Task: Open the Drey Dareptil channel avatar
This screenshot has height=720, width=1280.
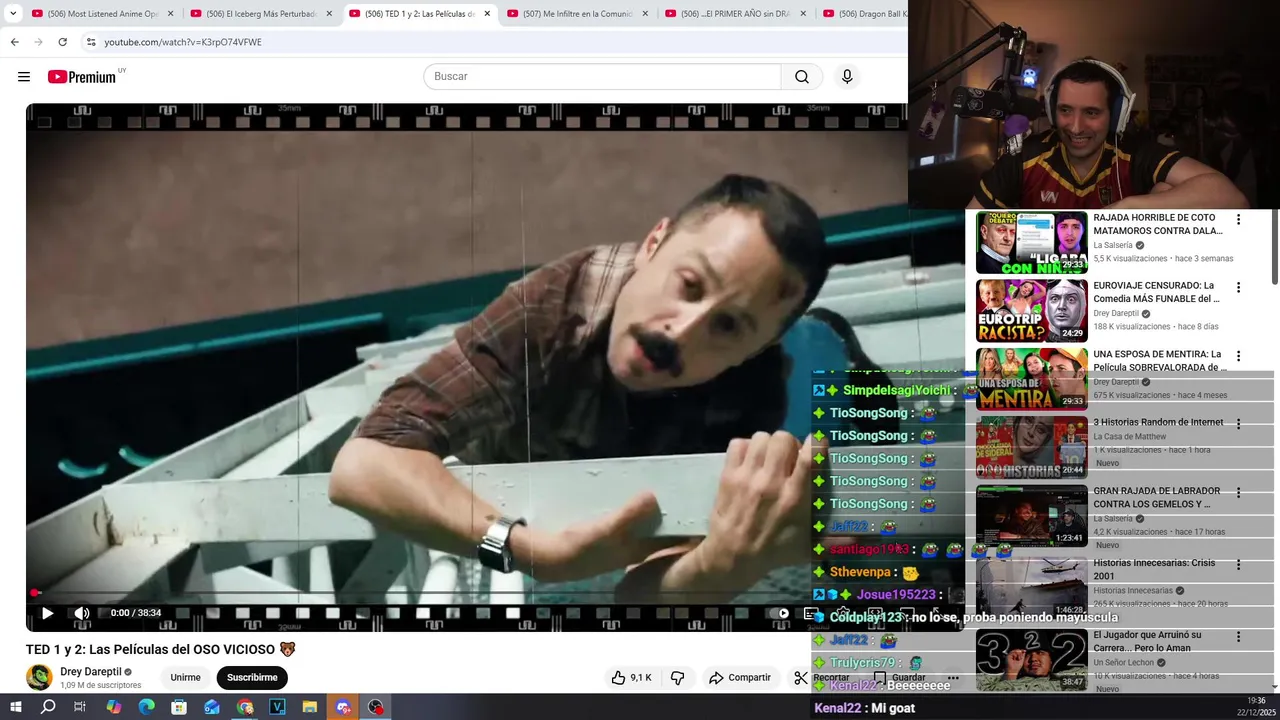Action: point(39,677)
